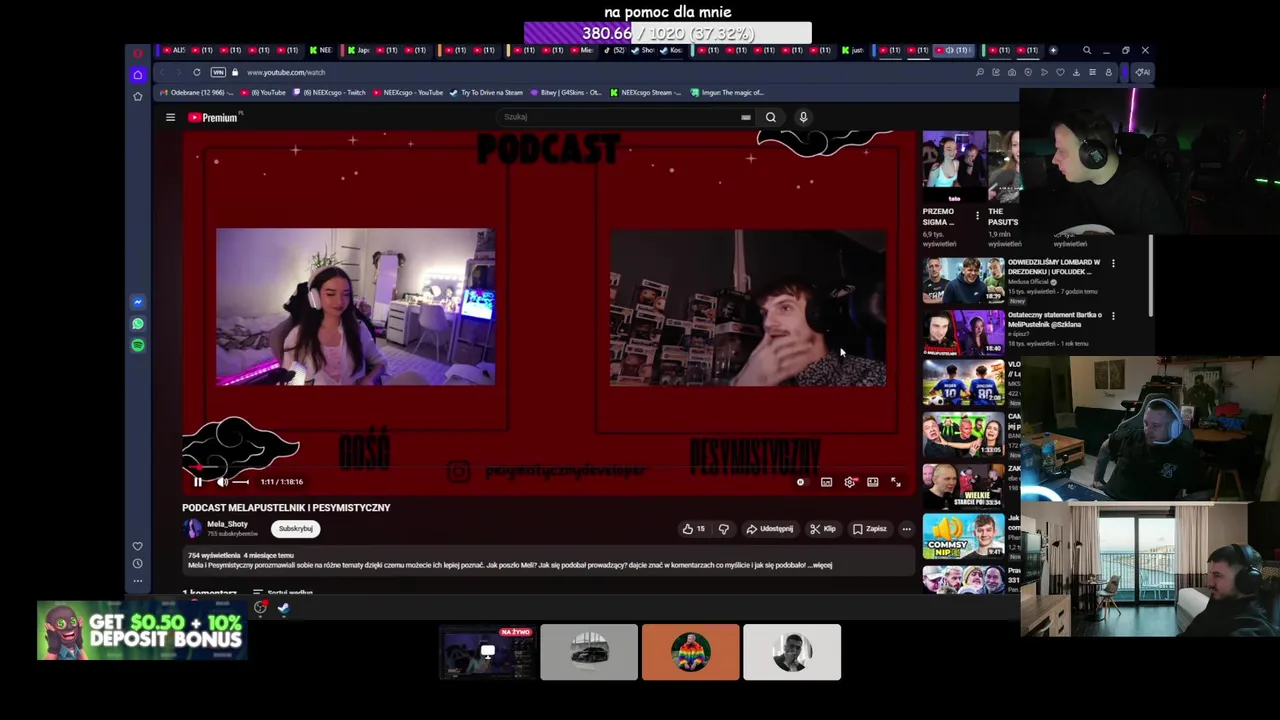Open NEEXcsgo Stream bookmark
The height and width of the screenshot is (720, 1280).
(x=646, y=92)
